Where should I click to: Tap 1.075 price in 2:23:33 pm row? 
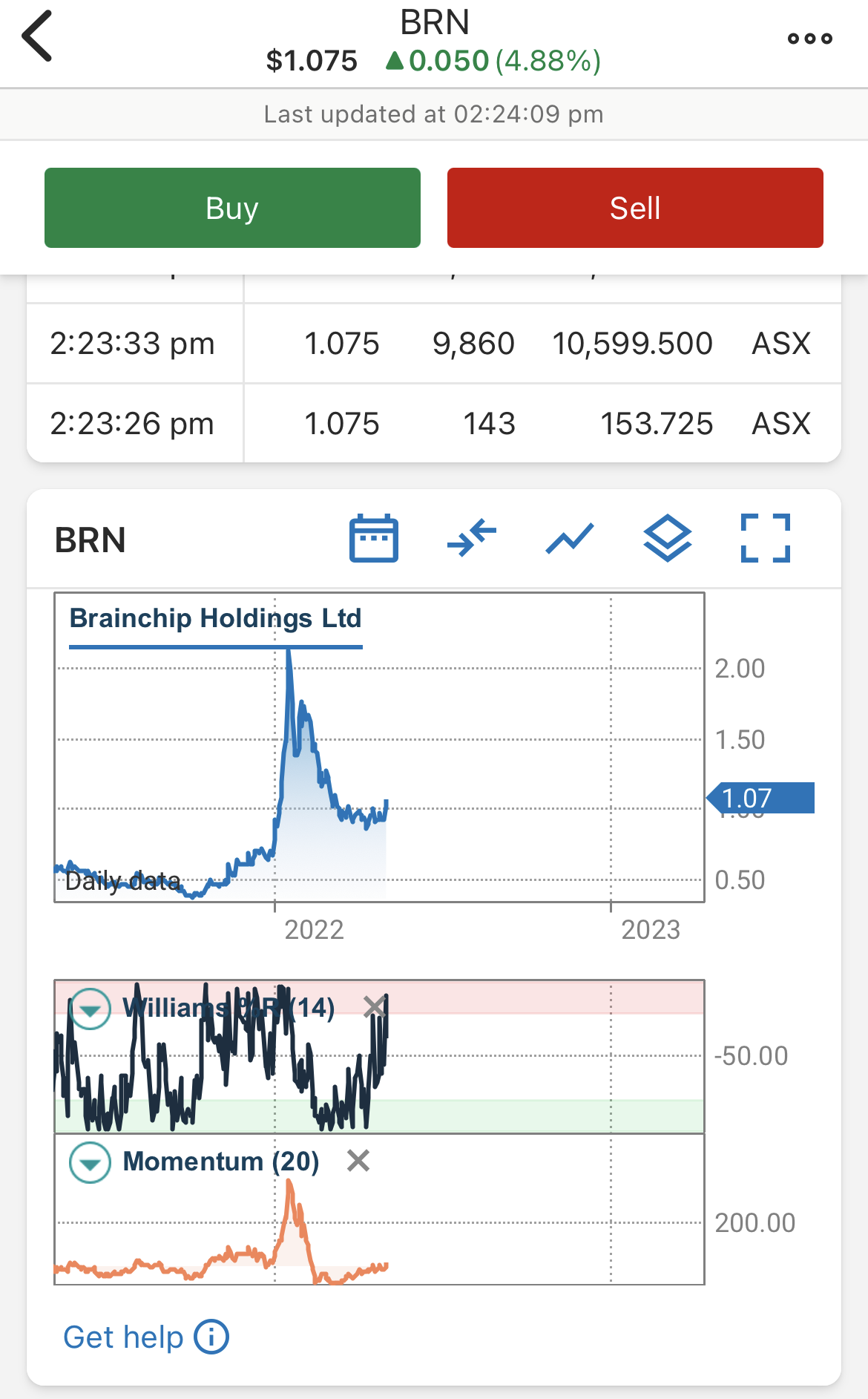coord(342,344)
